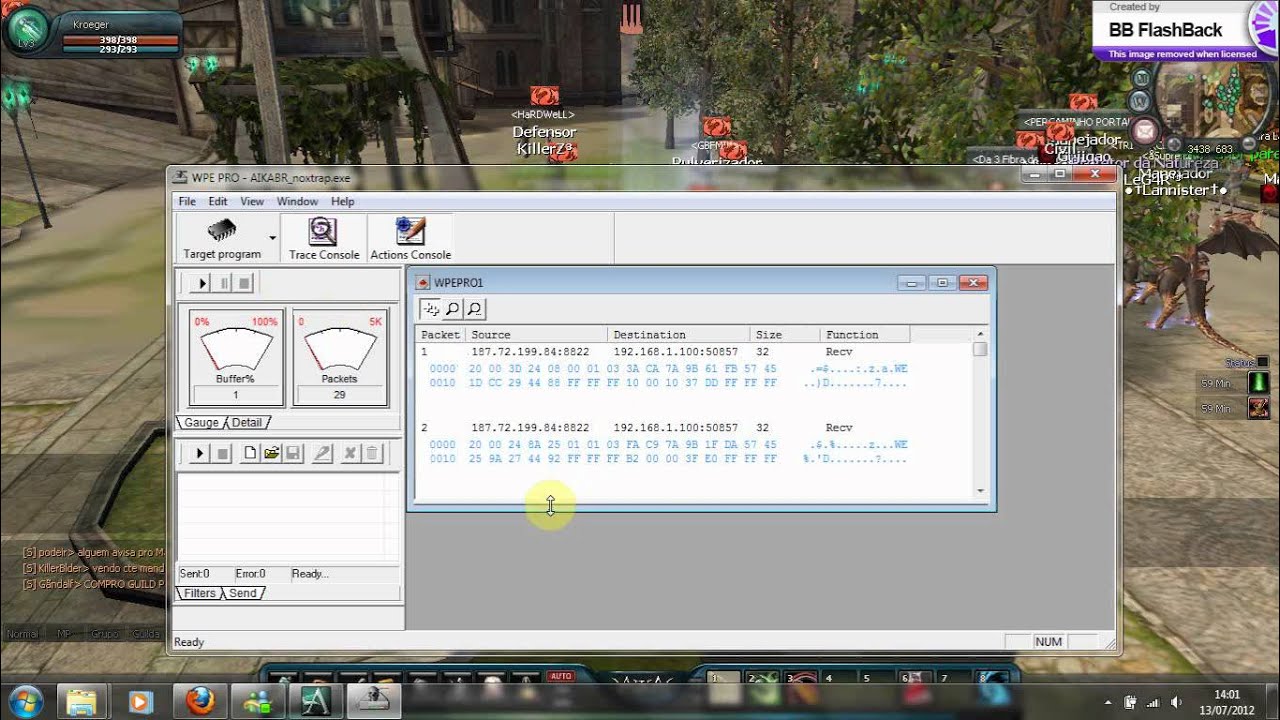
Task: Switch to AIKA game from the taskbar
Action: coord(315,701)
